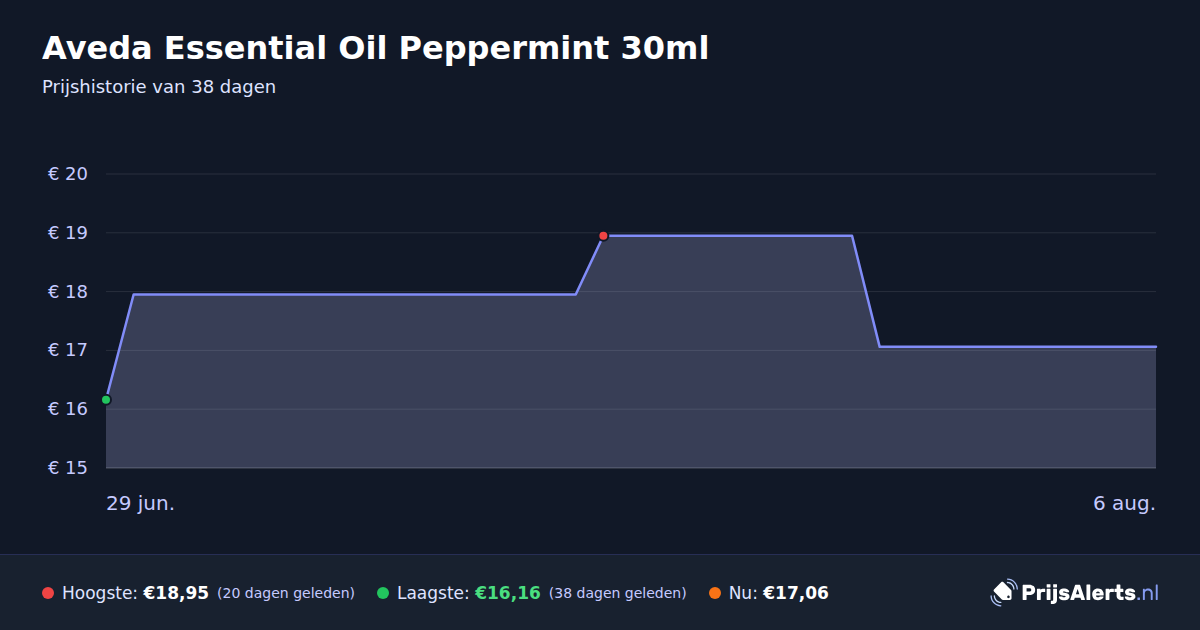Click the title Aveda Essential Oil Peppermint 30ml
This screenshot has width=1200, height=630.
pyautogui.click(x=375, y=48)
